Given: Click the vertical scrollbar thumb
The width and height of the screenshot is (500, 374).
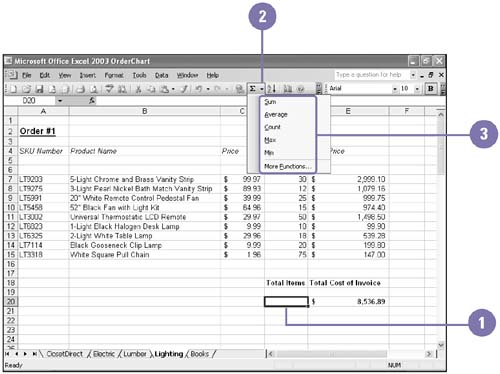Looking at the screenshot, I should [441, 147].
